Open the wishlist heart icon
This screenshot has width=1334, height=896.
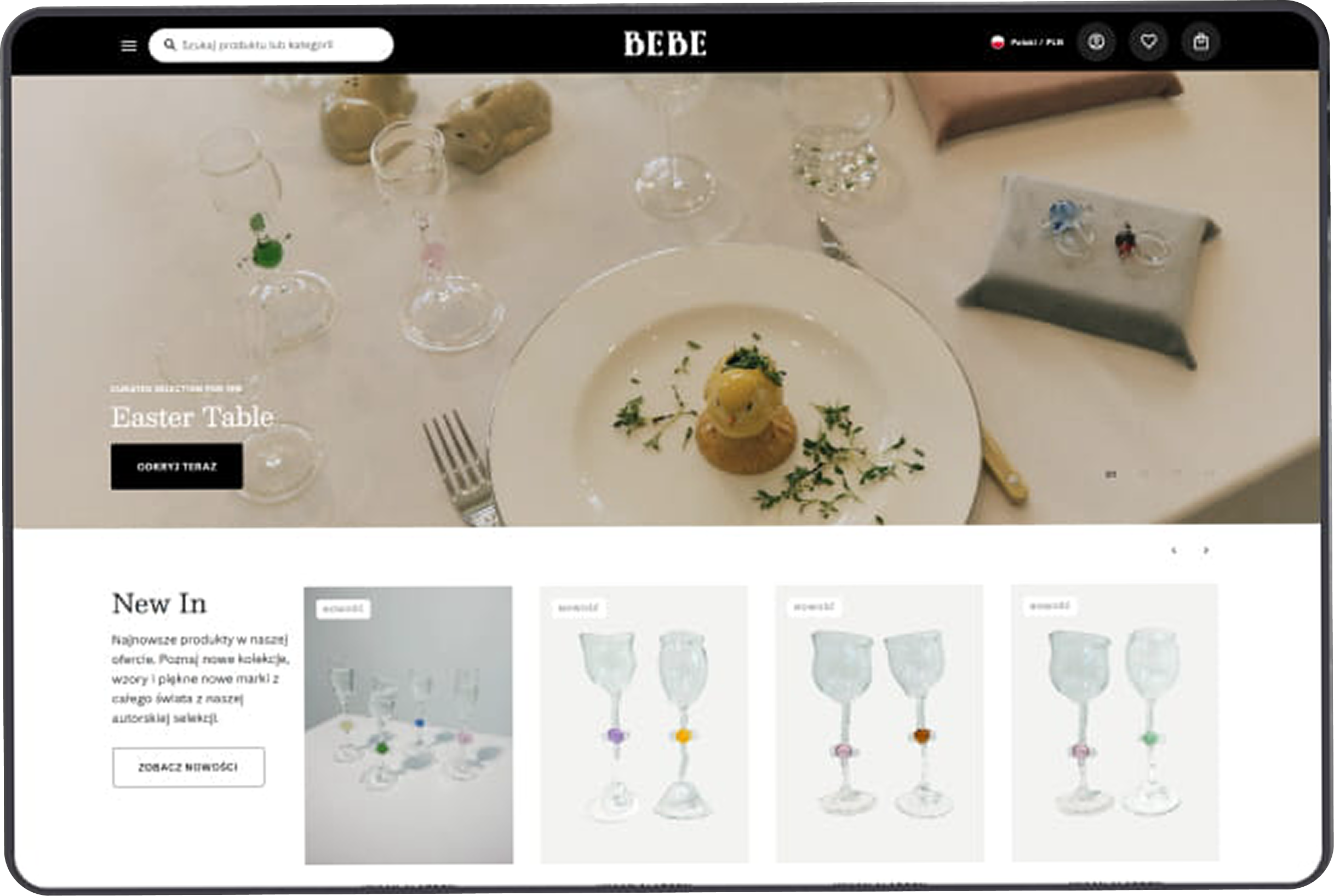tap(1148, 42)
